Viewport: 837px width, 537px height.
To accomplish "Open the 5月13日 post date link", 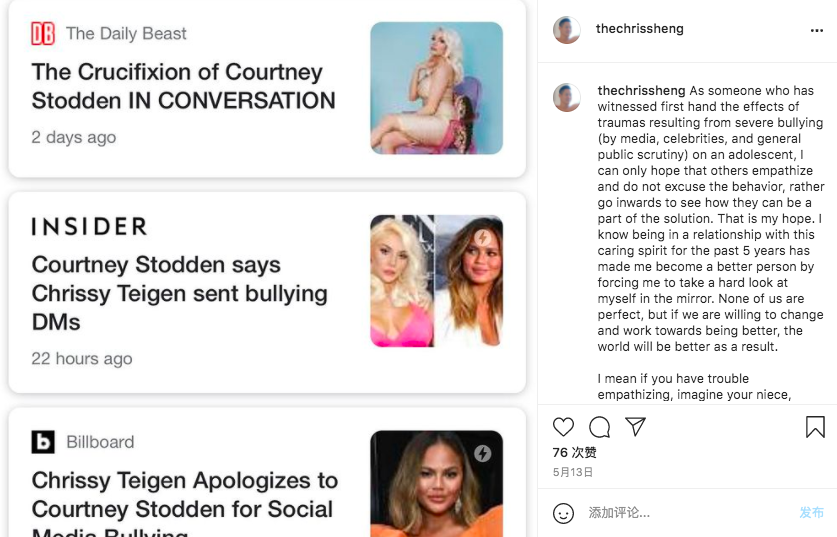I will coord(573,472).
